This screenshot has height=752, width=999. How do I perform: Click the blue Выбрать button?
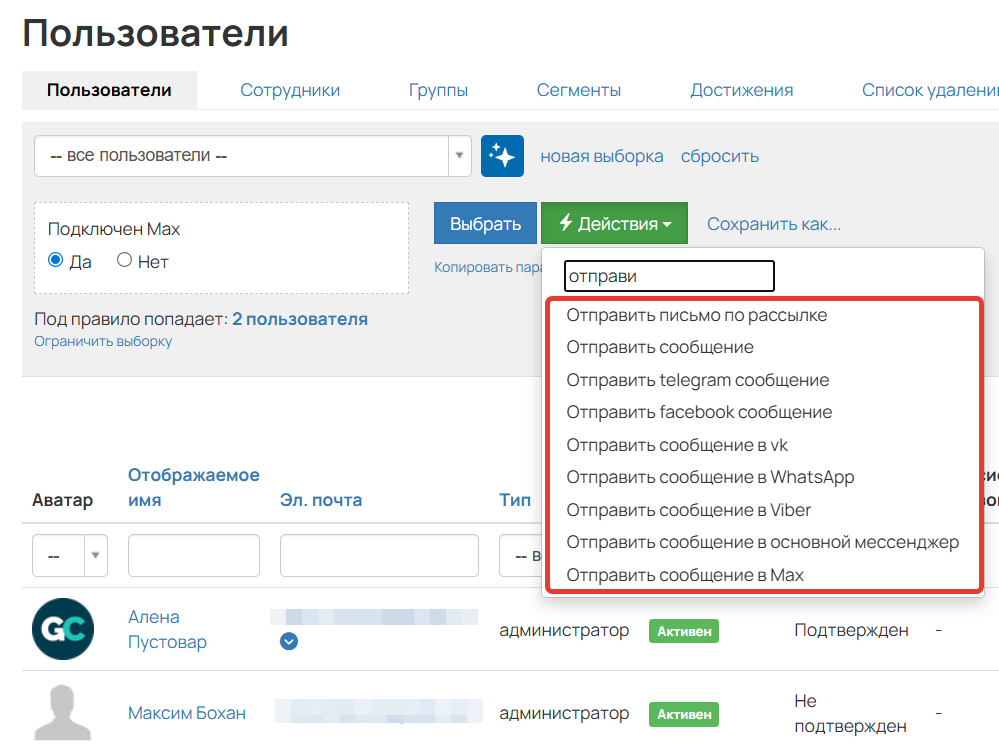tap(485, 222)
